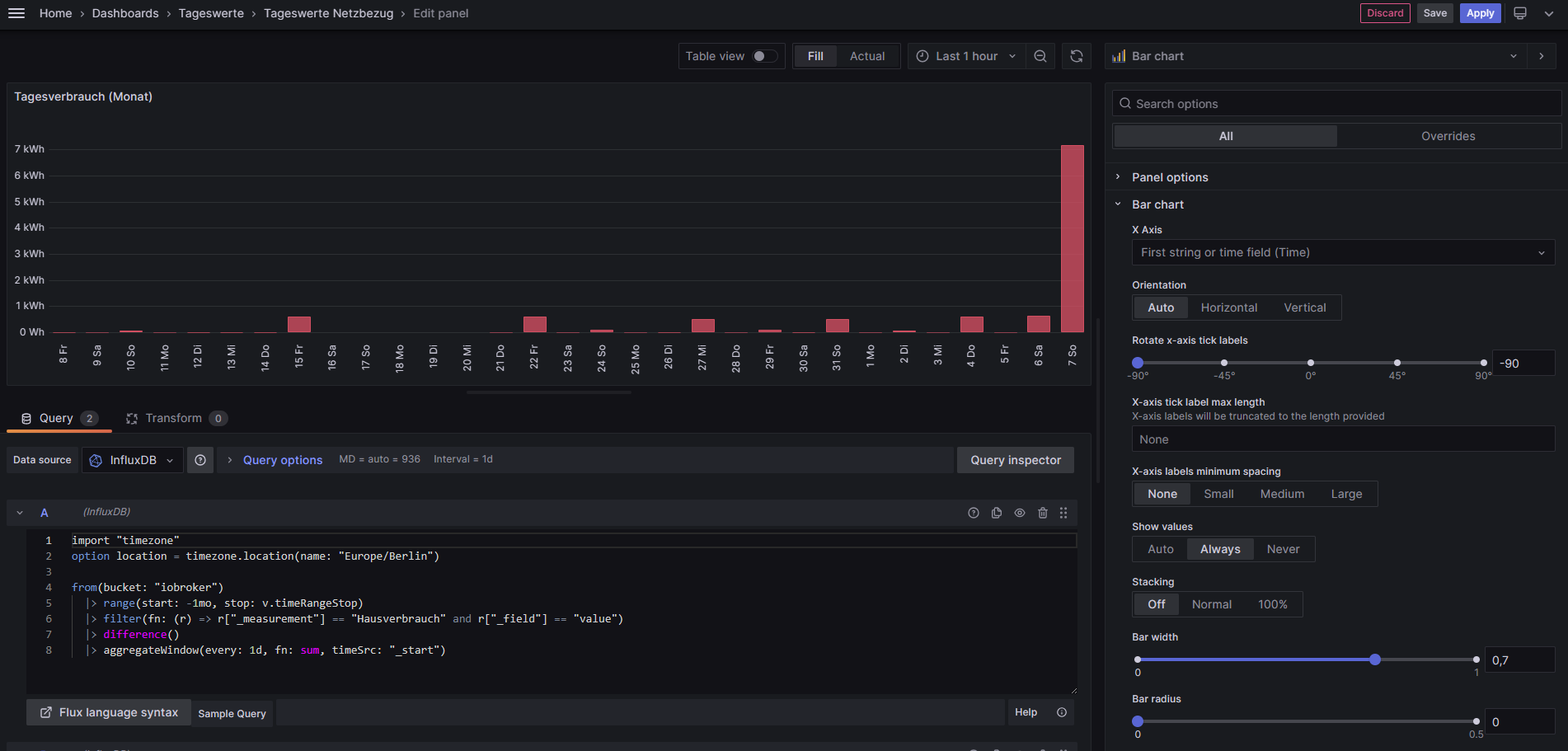Collapse query A row
This screenshot has width=1568, height=751.
tap(20, 513)
